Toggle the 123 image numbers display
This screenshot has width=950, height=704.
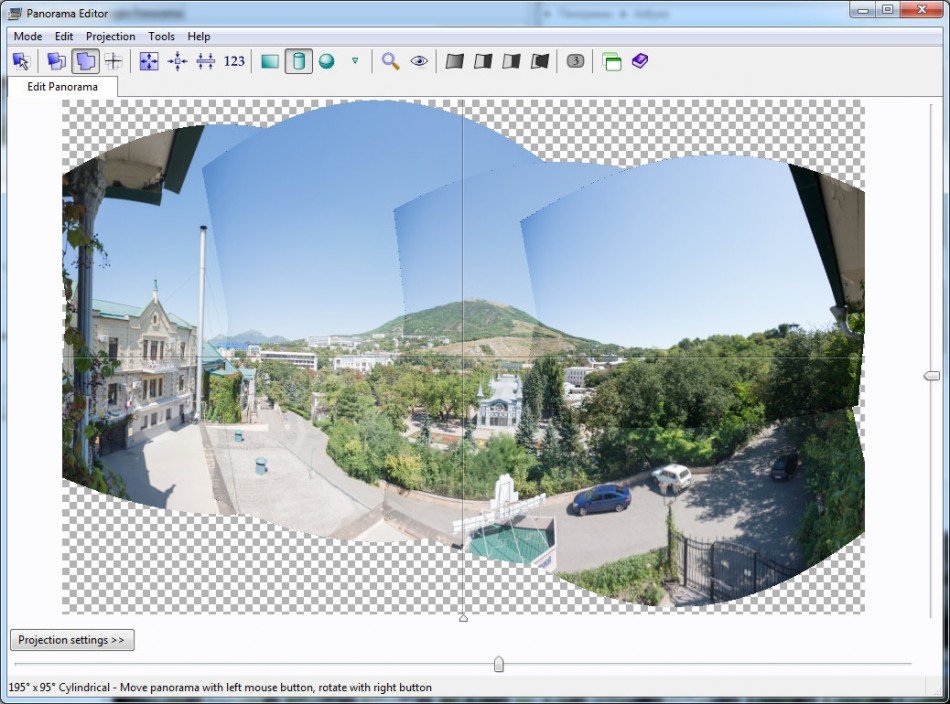point(234,61)
